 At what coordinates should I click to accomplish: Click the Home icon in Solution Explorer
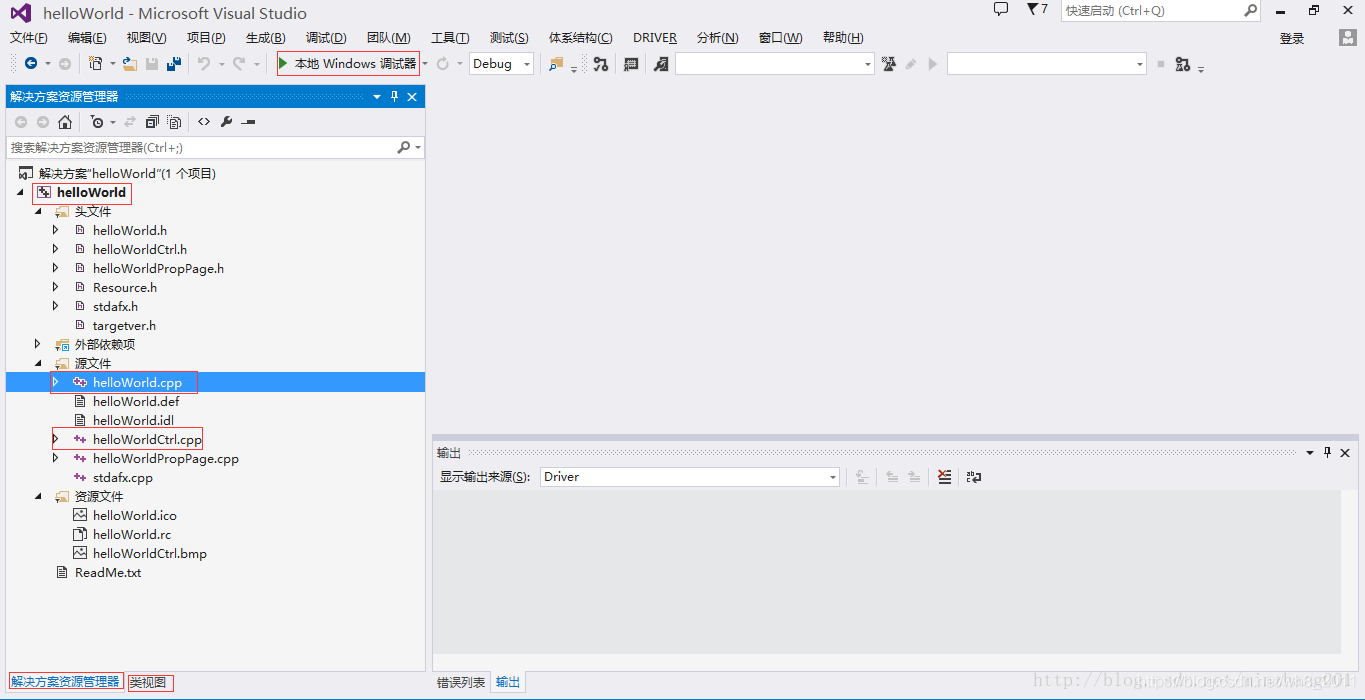65,122
